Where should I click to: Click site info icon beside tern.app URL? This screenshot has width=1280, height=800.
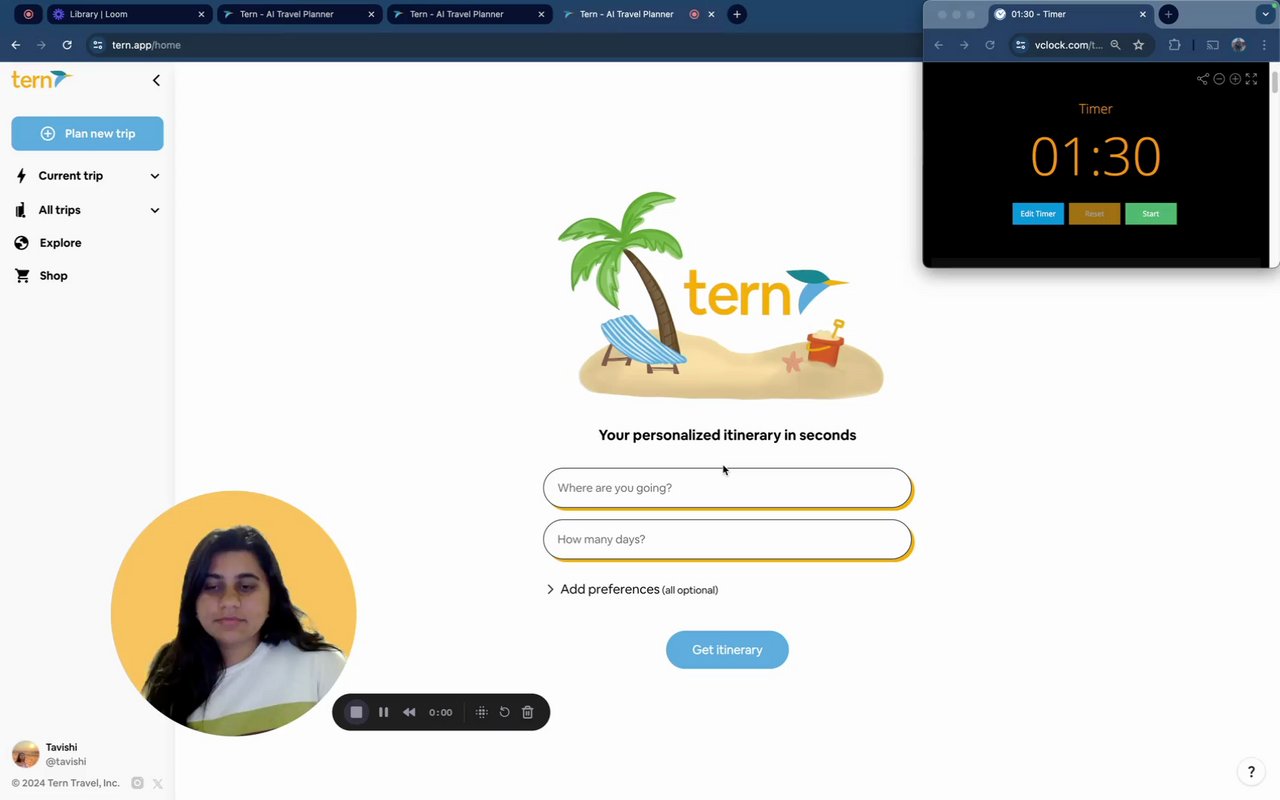tap(97, 45)
